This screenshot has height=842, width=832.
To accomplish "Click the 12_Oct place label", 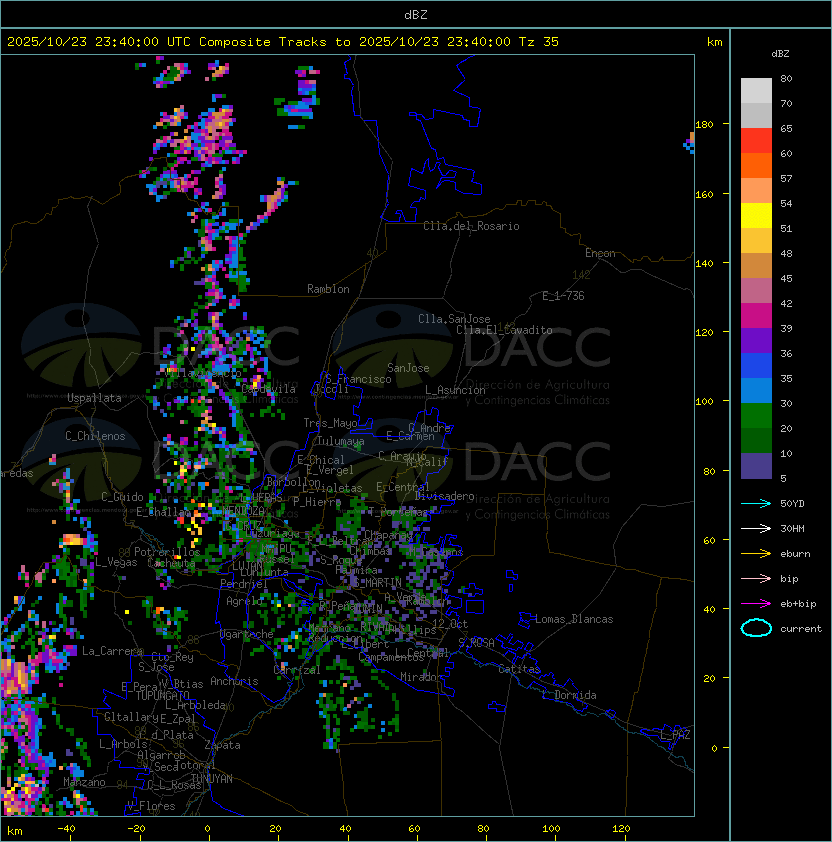I will pyautogui.click(x=450, y=624).
